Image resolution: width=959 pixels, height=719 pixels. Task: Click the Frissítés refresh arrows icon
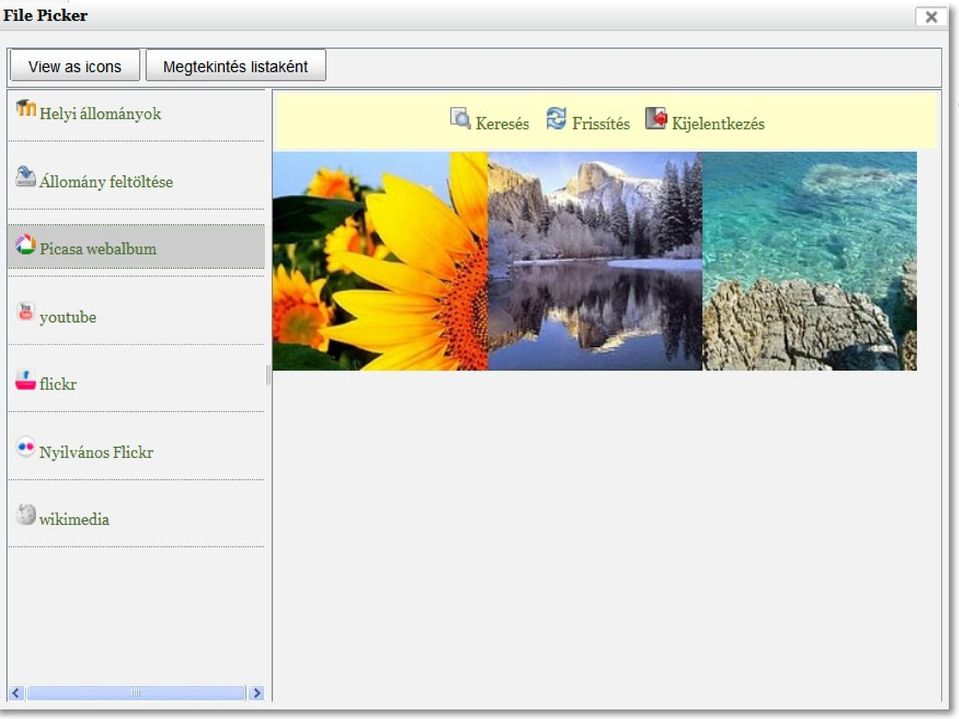(x=557, y=118)
